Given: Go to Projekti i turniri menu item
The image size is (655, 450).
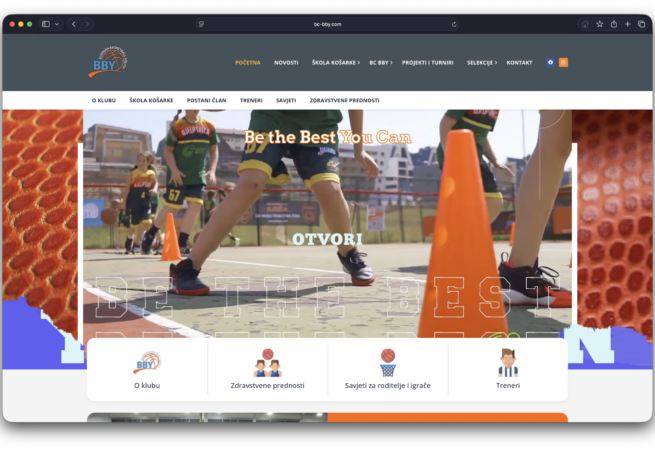Looking at the screenshot, I should (427, 62).
